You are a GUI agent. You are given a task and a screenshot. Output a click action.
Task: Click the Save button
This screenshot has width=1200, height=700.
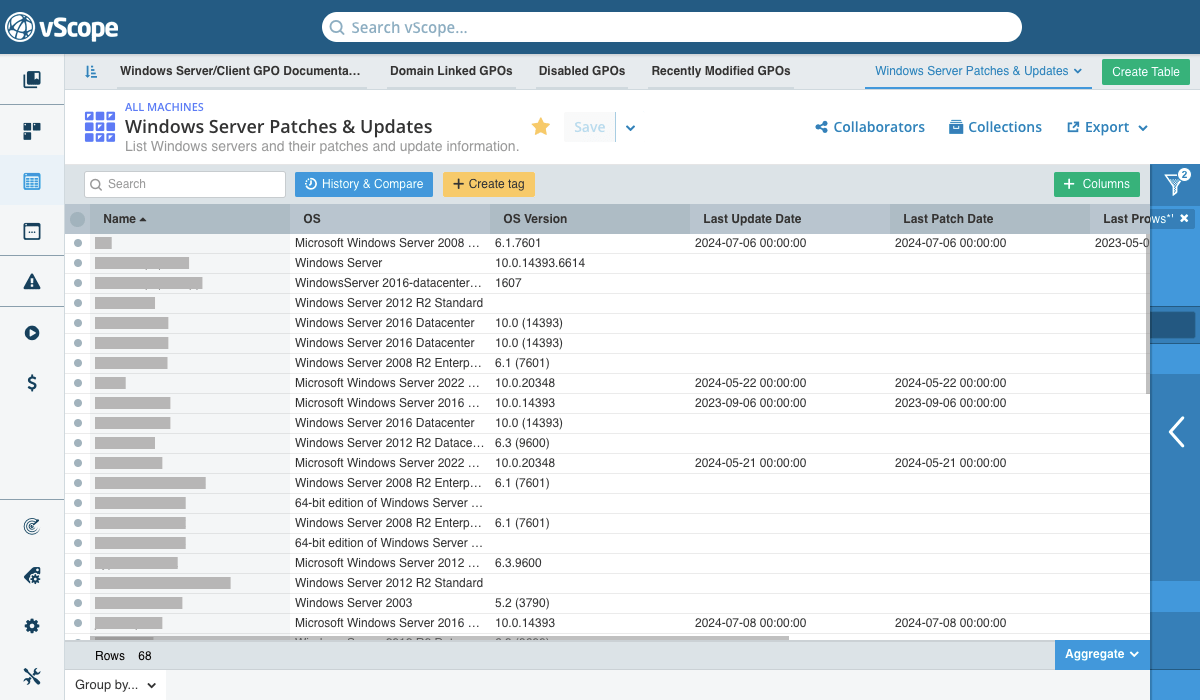589,127
